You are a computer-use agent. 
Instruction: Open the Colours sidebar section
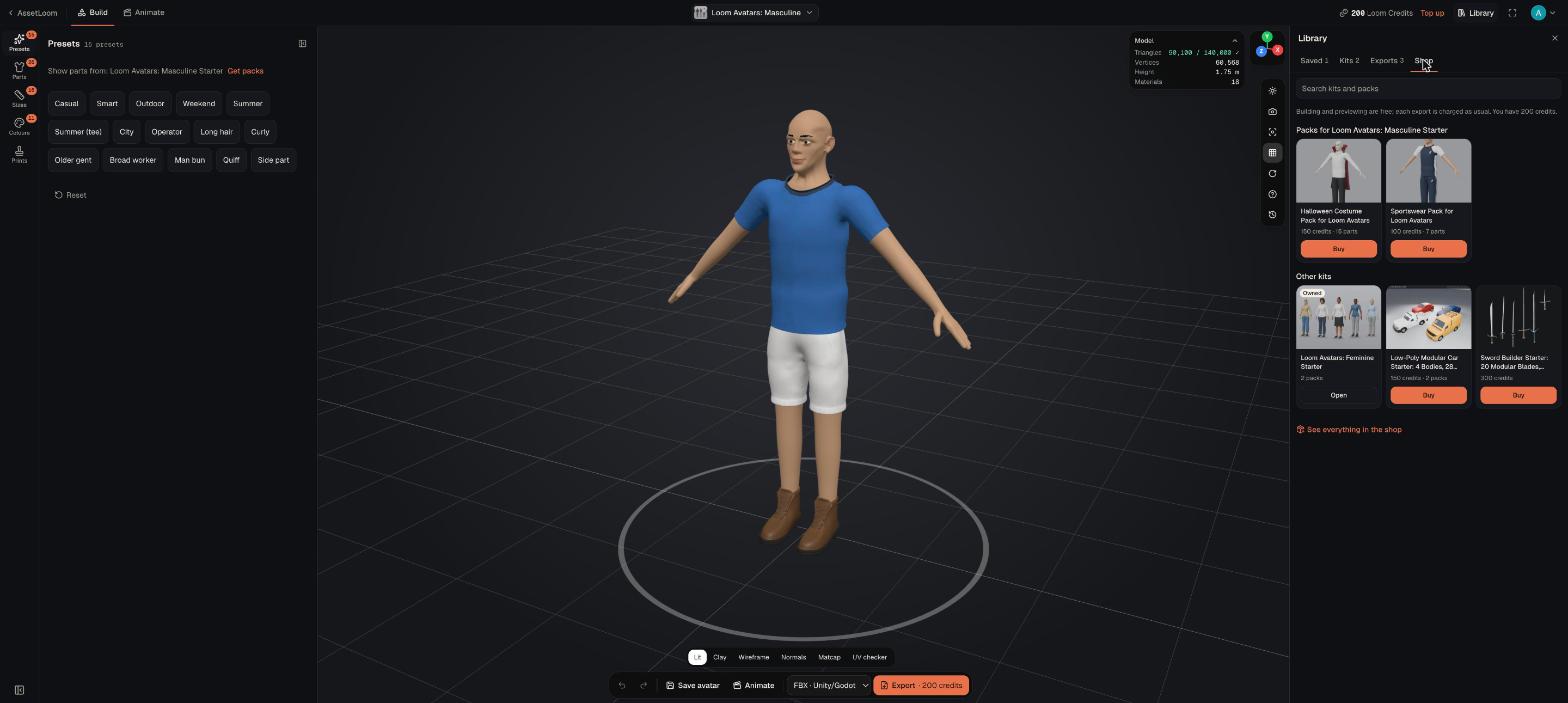click(x=19, y=126)
